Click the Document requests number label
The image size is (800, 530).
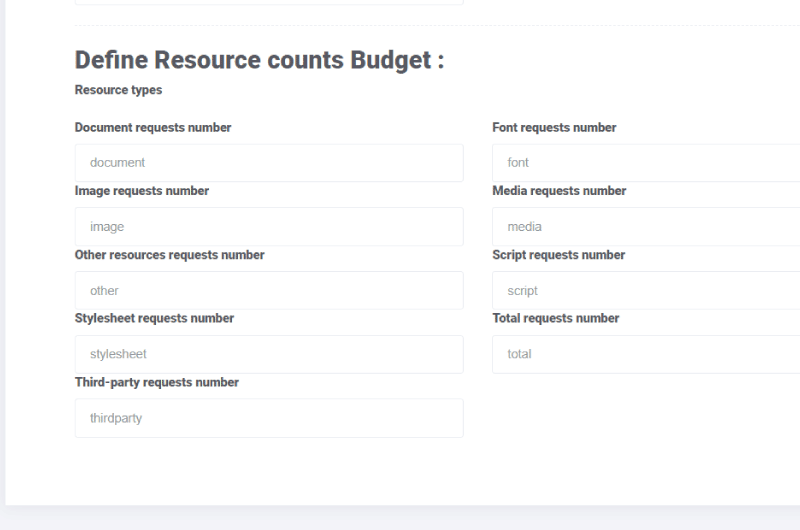(153, 128)
